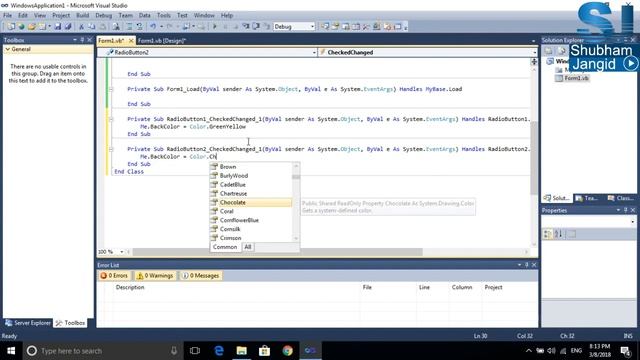This screenshot has height=360, width=640.
Task: Click the code editor horizontal scrollbar
Action: 278,252
